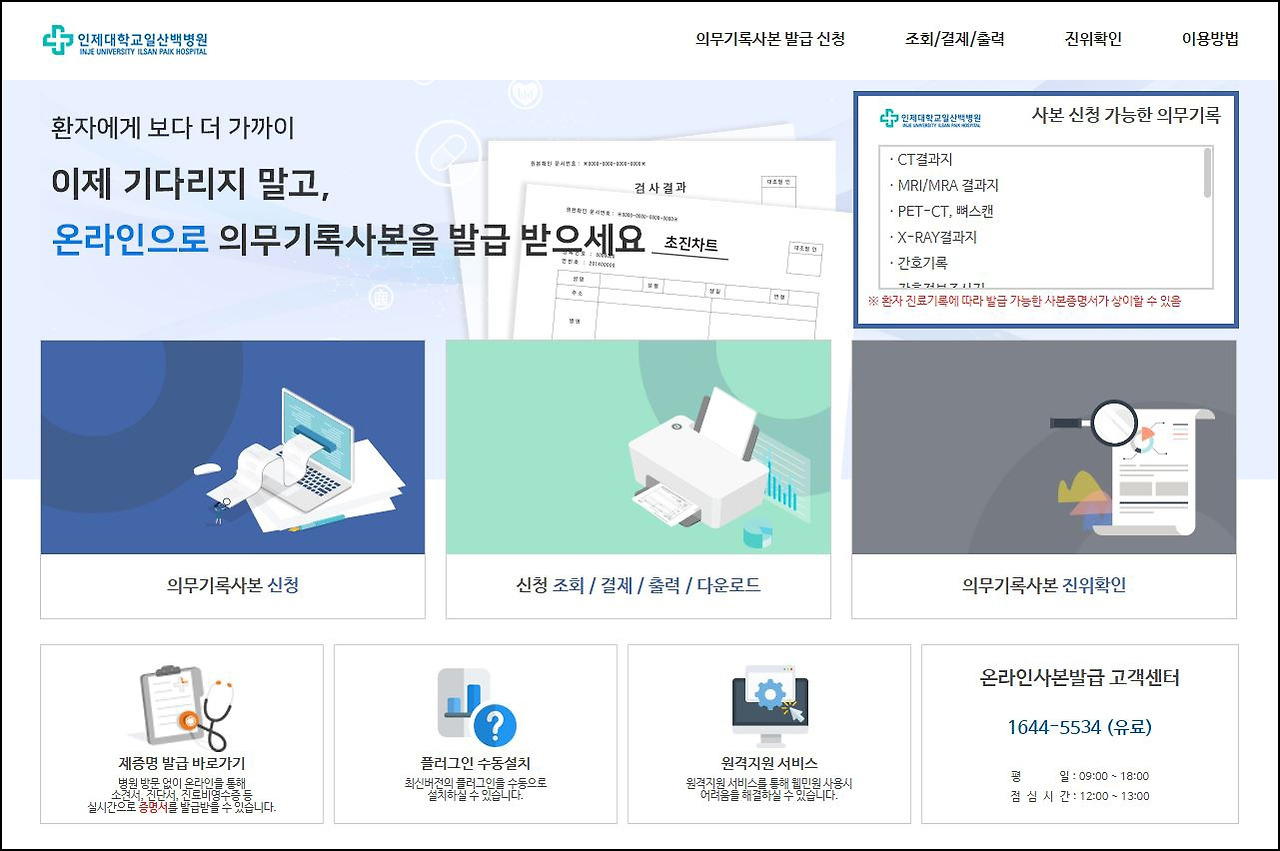The width and height of the screenshot is (1280, 851).
Task: Select 진위확인 in the top navigation
Action: point(1092,39)
